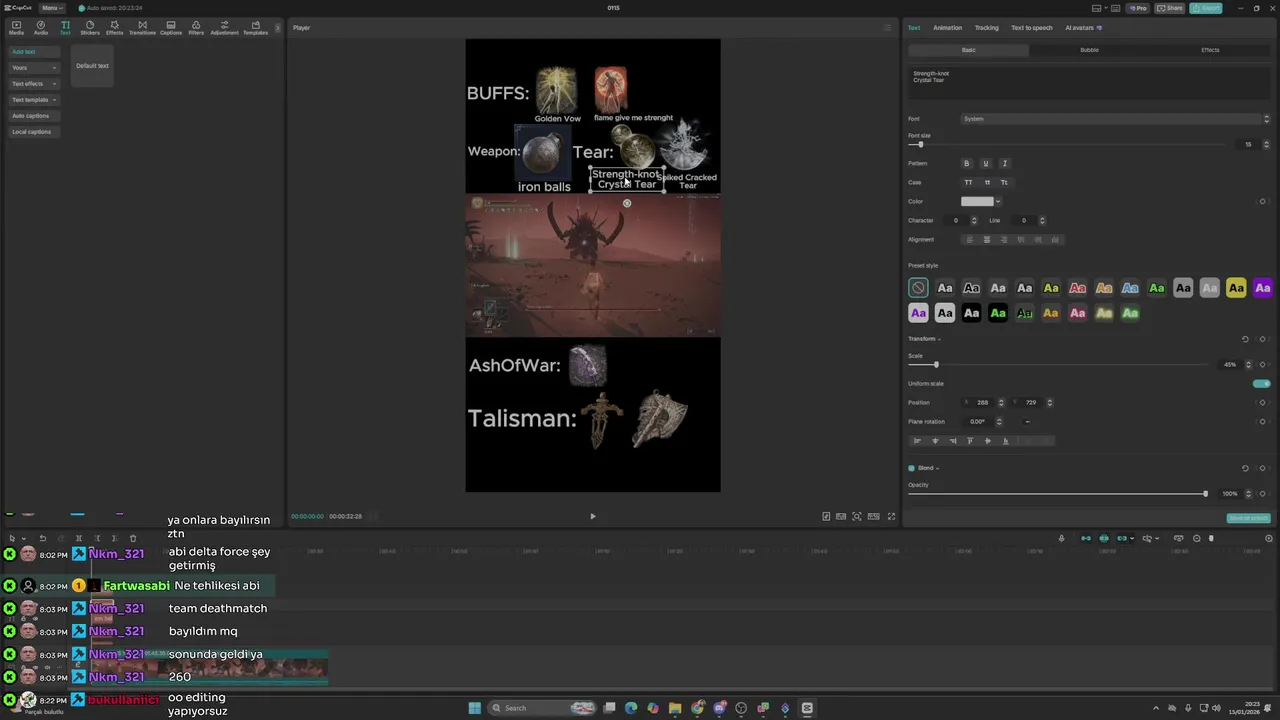Choose Auto captions option

tap(34, 116)
